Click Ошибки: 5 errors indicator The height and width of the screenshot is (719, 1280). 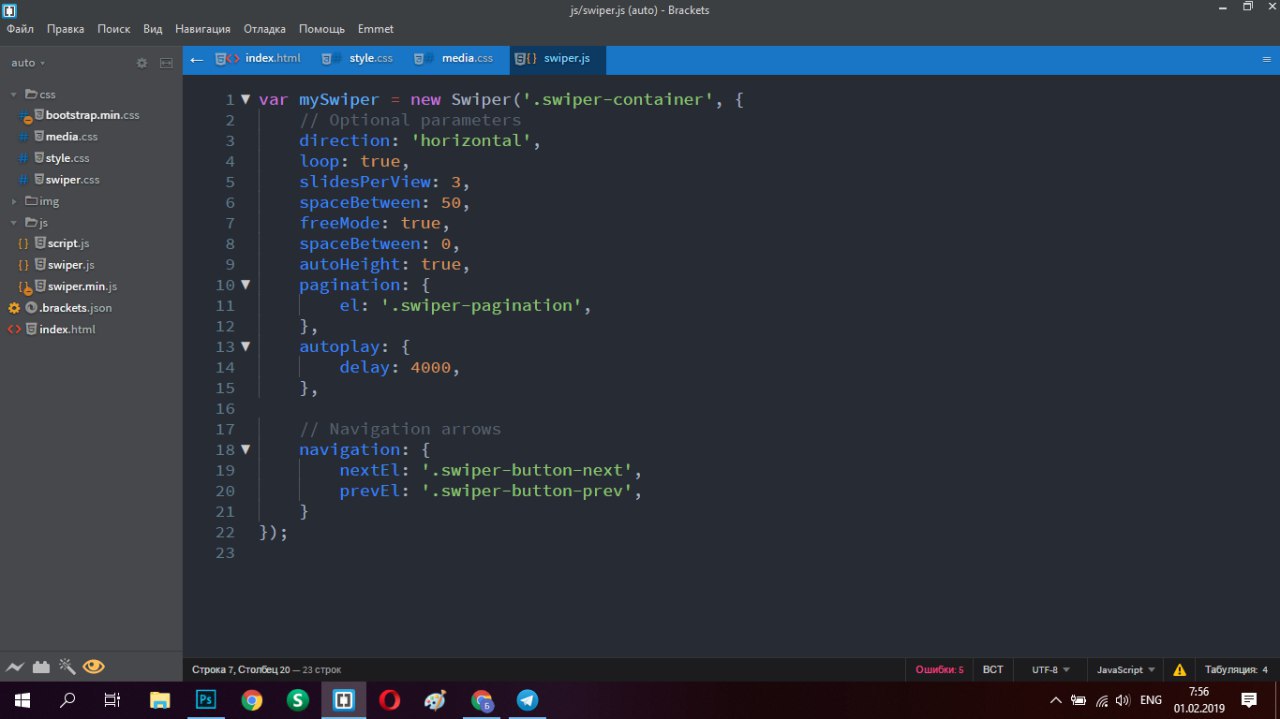click(940, 669)
